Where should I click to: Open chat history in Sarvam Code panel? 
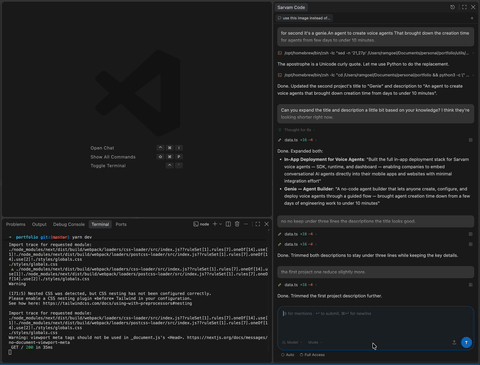click(x=452, y=7)
